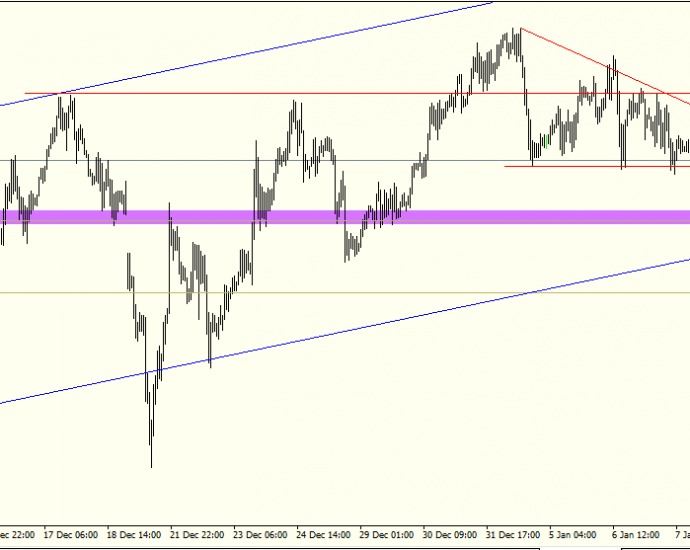Click the 24 Dec 14:00 time label
Screen dimensions: 690x550
(x=323, y=535)
